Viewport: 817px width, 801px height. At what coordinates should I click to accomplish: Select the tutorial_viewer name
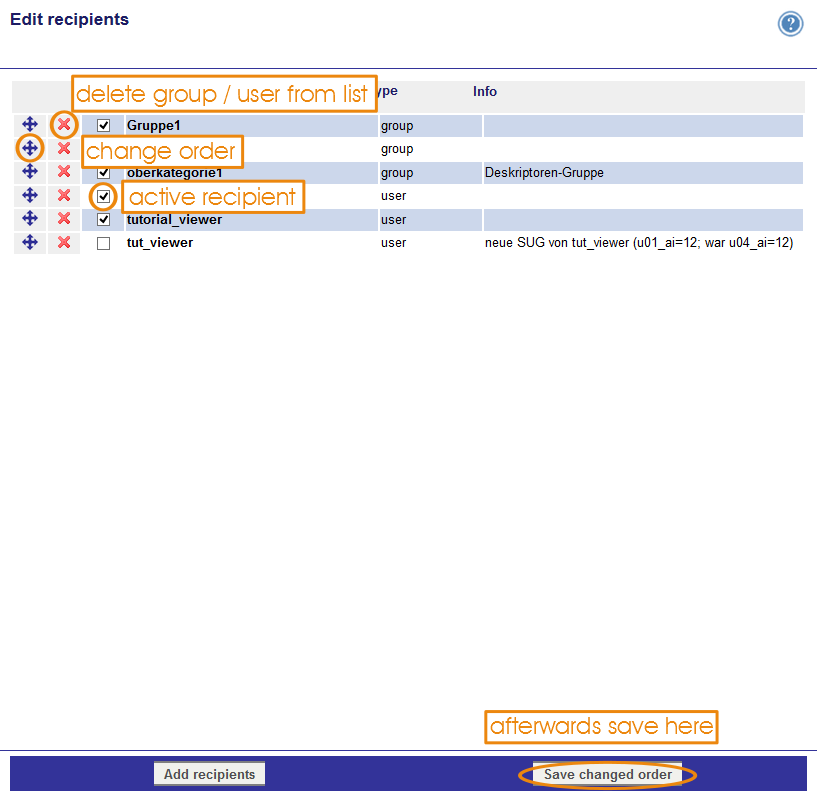tap(174, 220)
